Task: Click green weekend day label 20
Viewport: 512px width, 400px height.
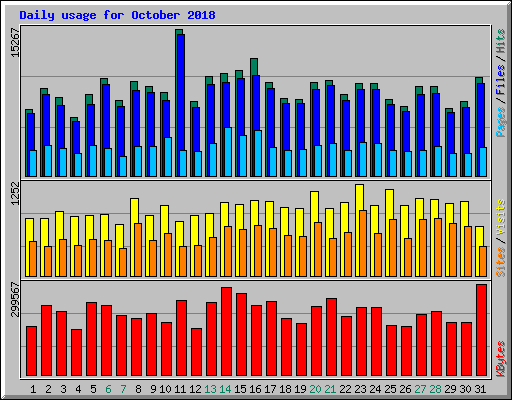Action: 315,389
